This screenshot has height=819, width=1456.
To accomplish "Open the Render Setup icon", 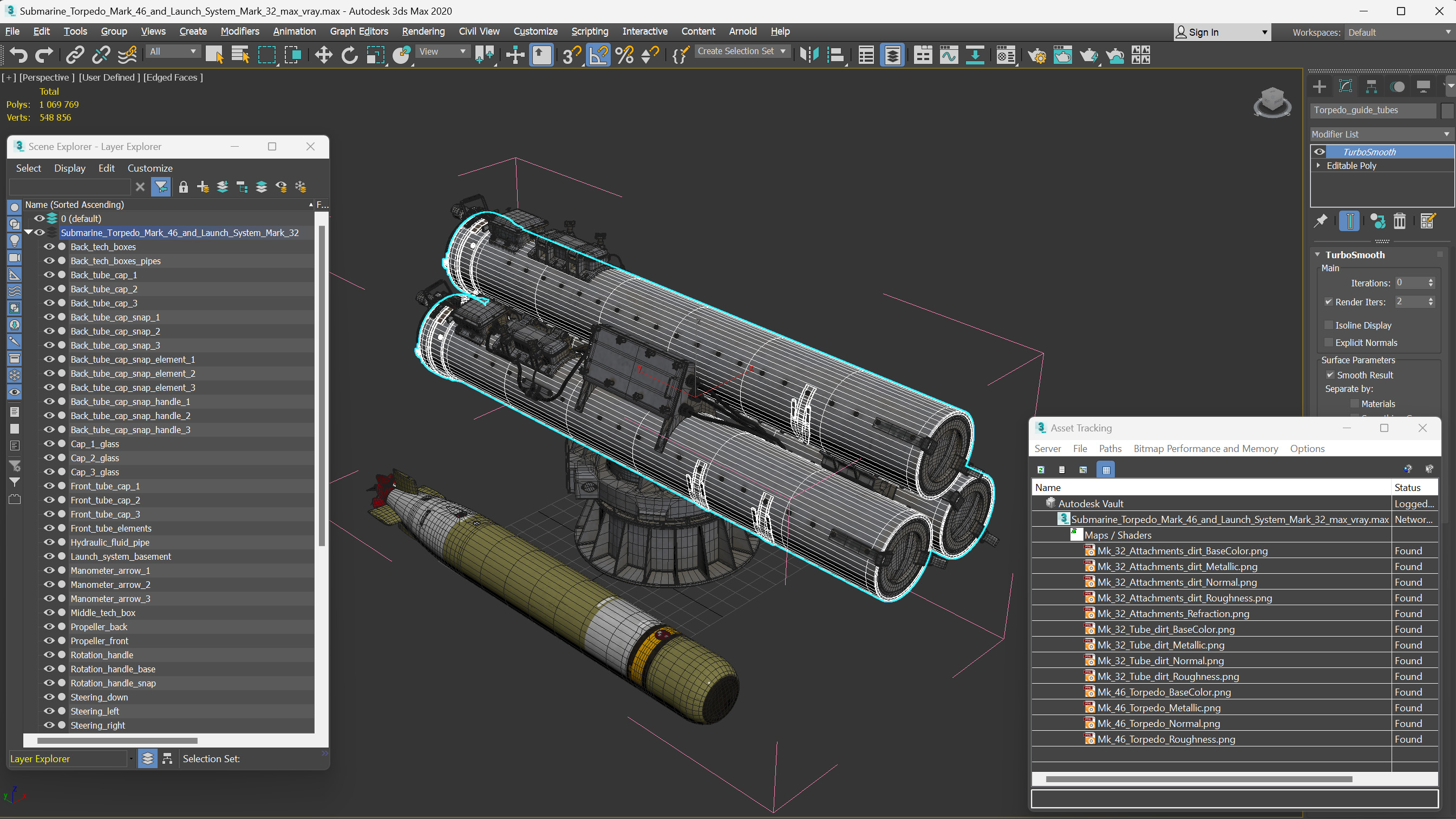I will tap(1036, 55).
